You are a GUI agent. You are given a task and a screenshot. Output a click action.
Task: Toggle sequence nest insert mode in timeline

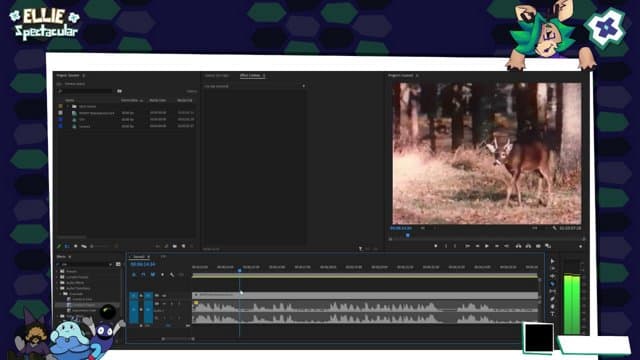click(134, 275)
